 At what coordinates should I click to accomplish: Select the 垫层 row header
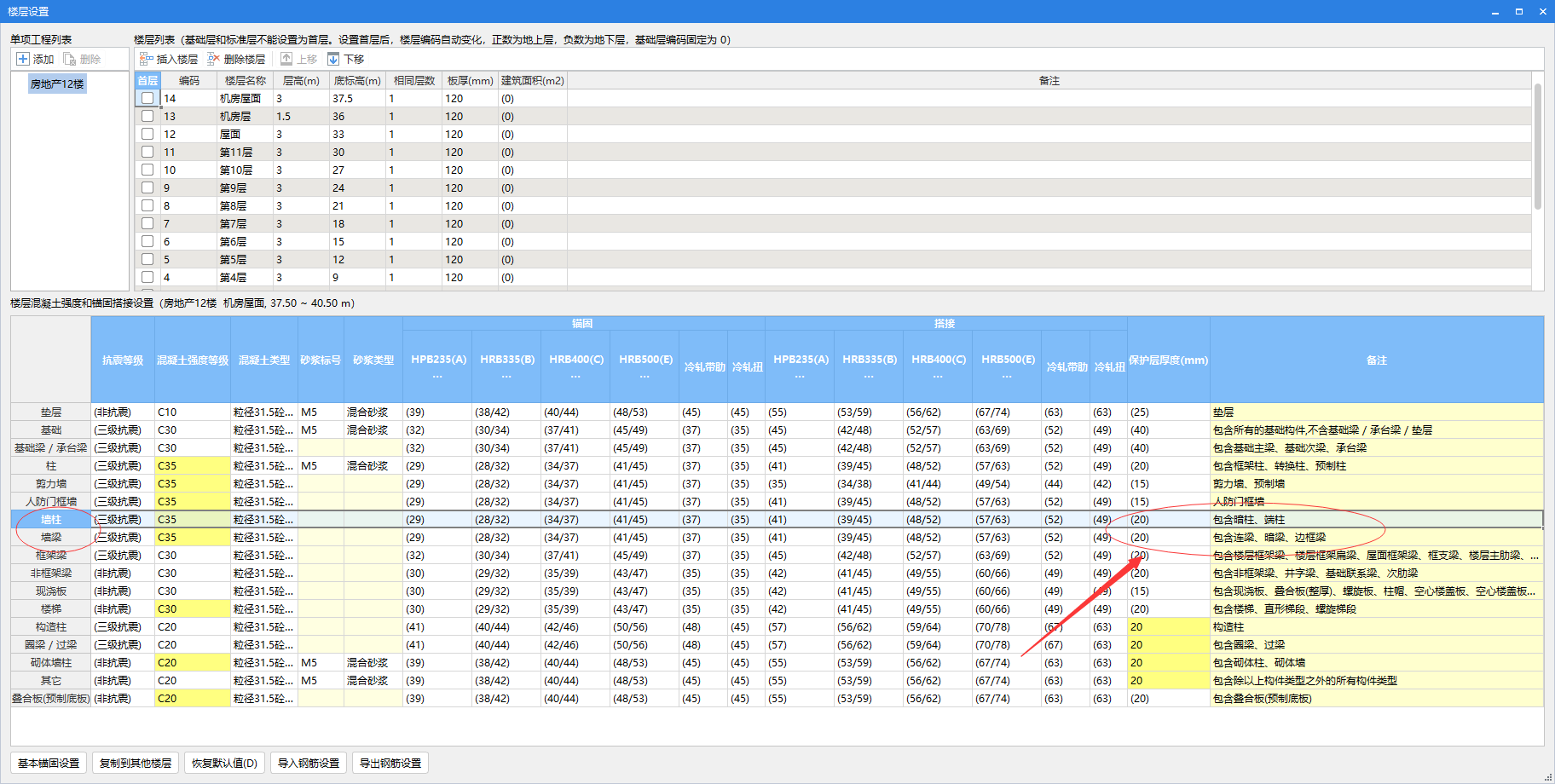click(x=51, y=412)
